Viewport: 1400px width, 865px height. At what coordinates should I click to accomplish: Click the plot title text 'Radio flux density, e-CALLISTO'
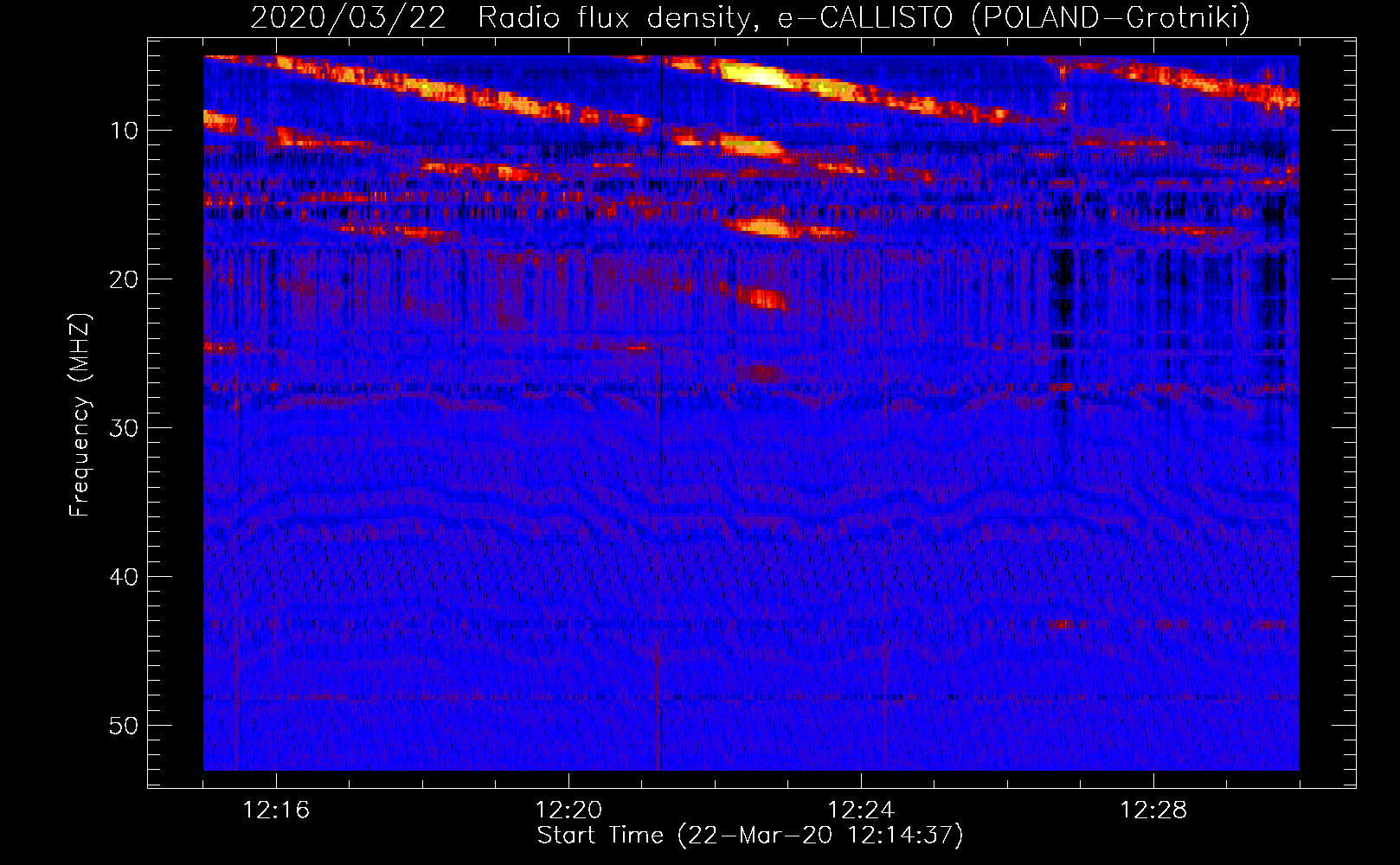coord(715,17)
